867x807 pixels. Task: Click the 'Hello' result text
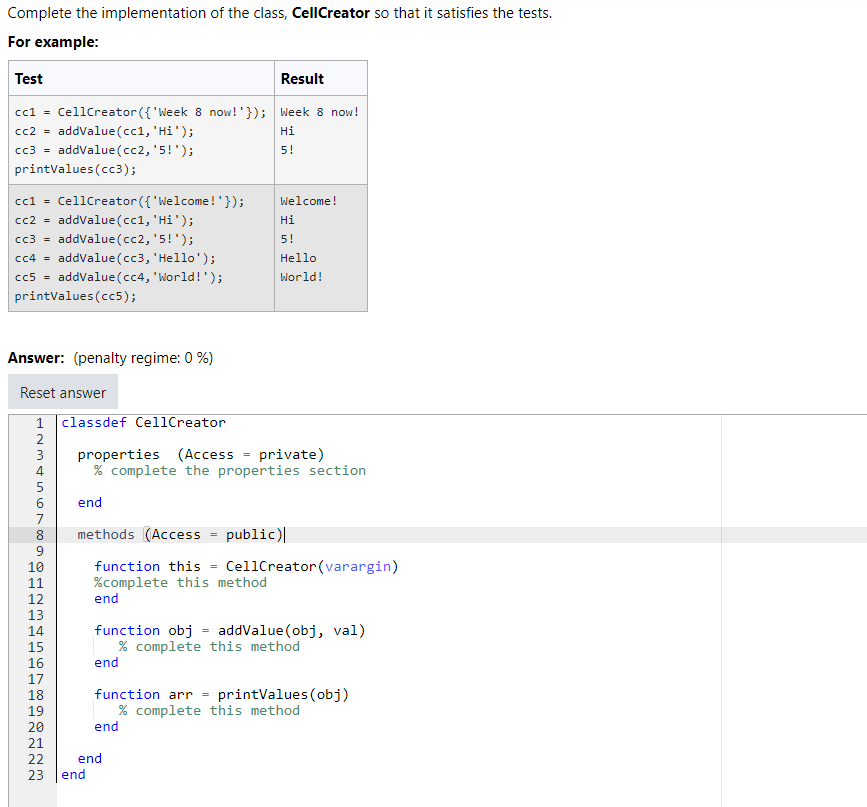click(298, 258)
